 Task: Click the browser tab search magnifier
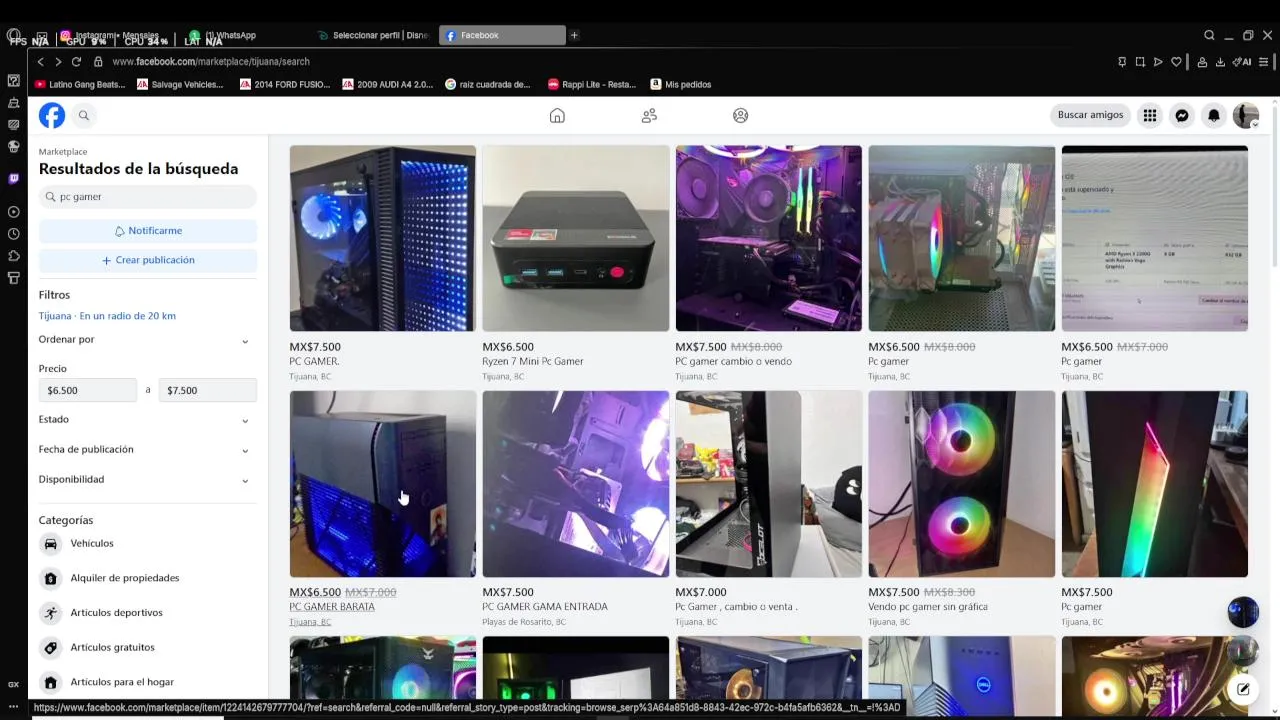[1209, 35]
